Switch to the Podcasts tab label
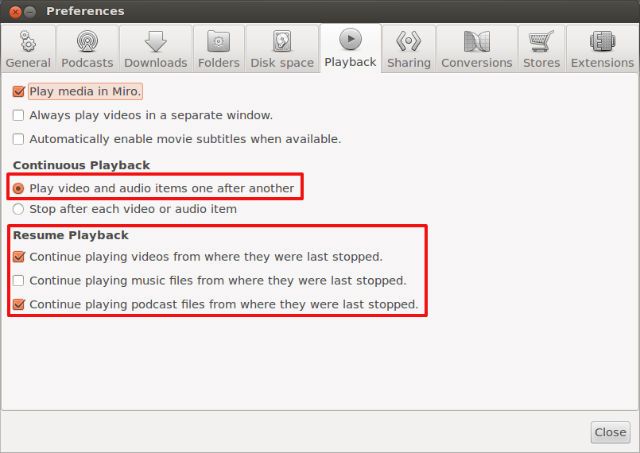The image size is (640, 453). 87,63
